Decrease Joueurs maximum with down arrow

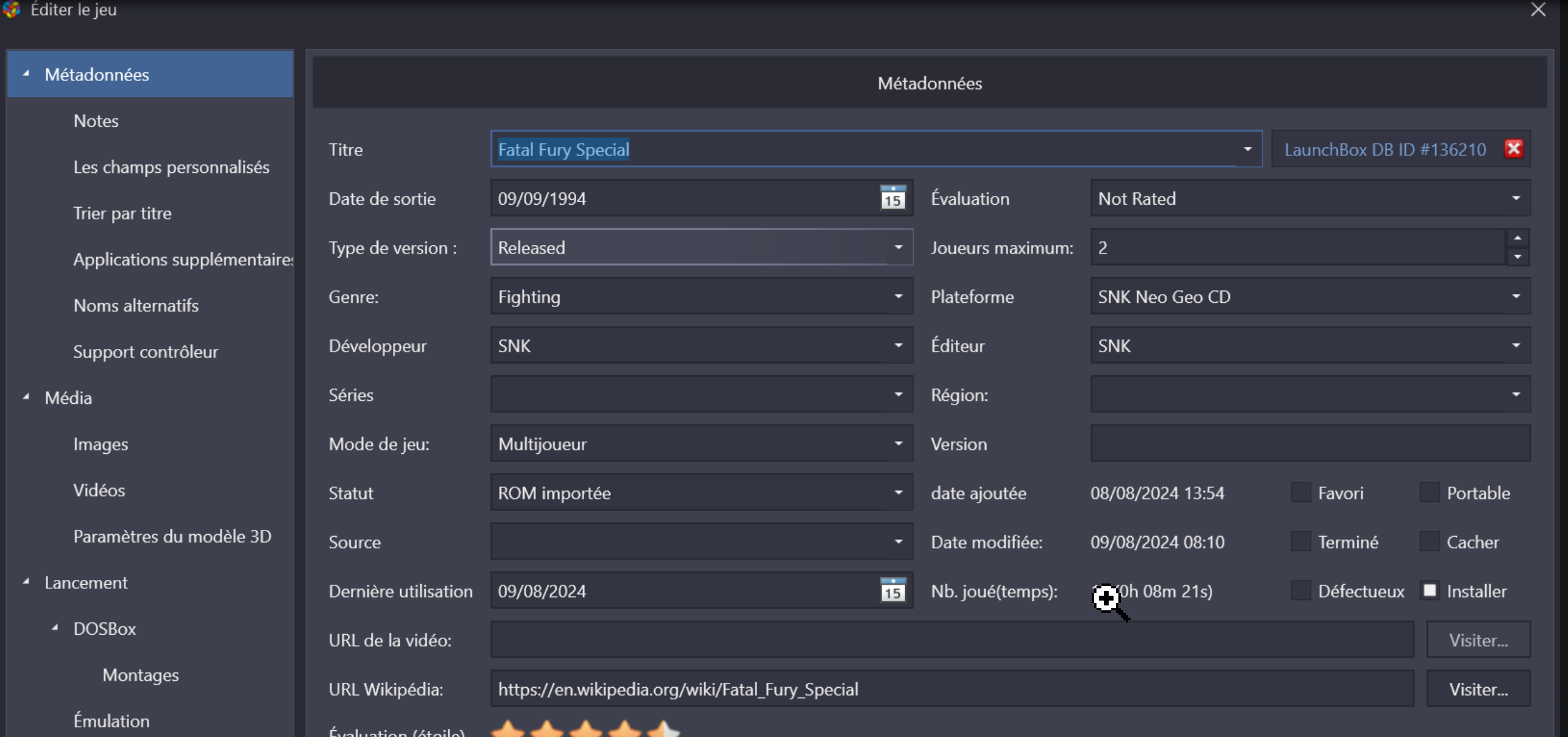[1517, 256]
